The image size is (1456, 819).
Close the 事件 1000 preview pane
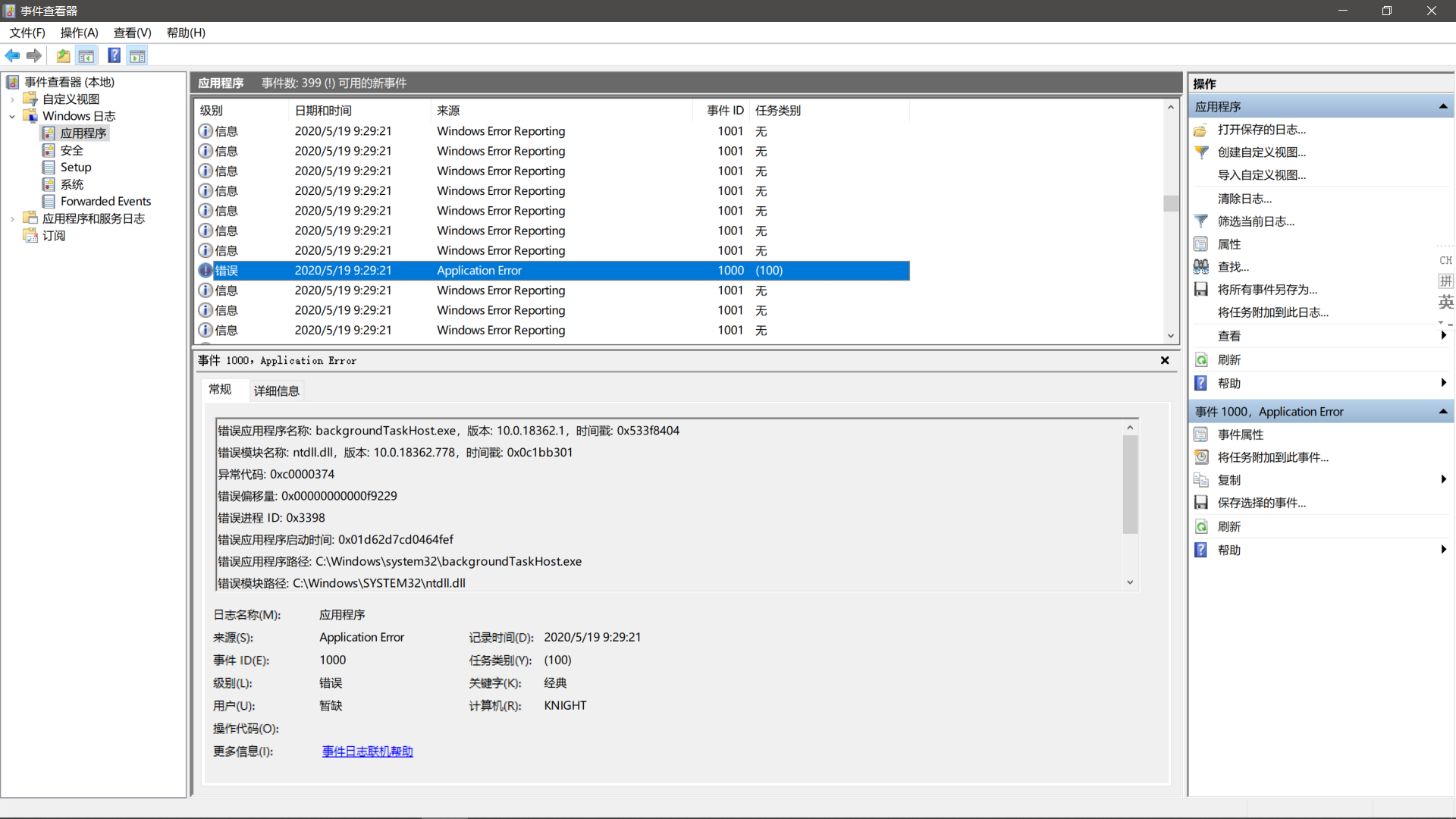coord(1165,360)
